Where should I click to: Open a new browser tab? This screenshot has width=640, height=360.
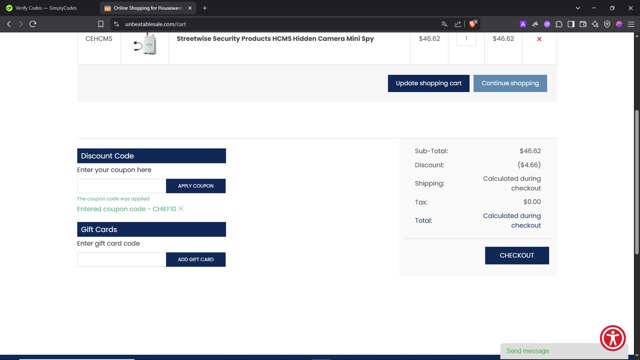coord(204,8)
